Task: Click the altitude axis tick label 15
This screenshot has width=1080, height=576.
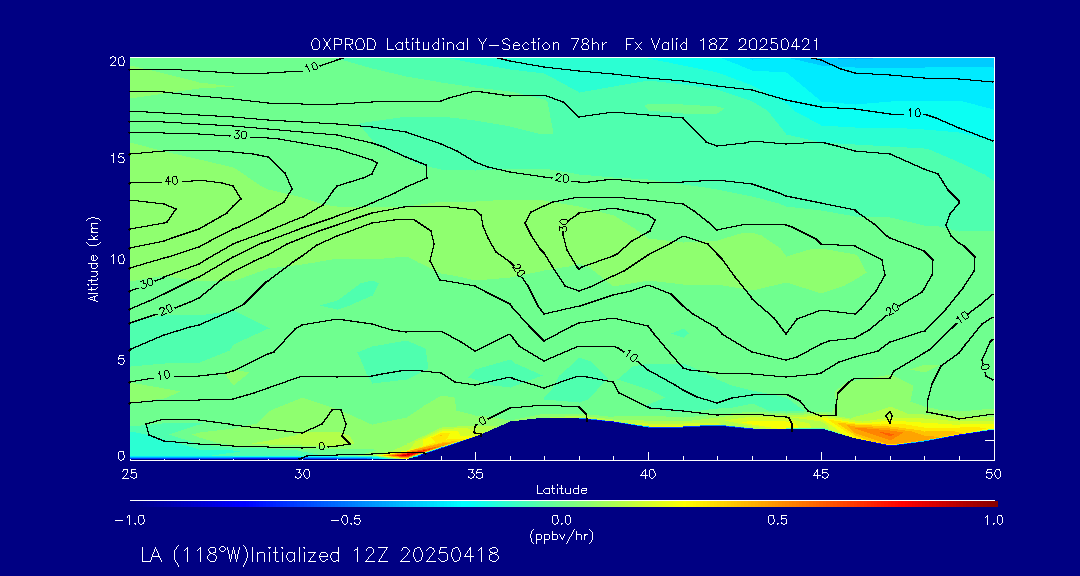Action: click(x=117, y=157)
